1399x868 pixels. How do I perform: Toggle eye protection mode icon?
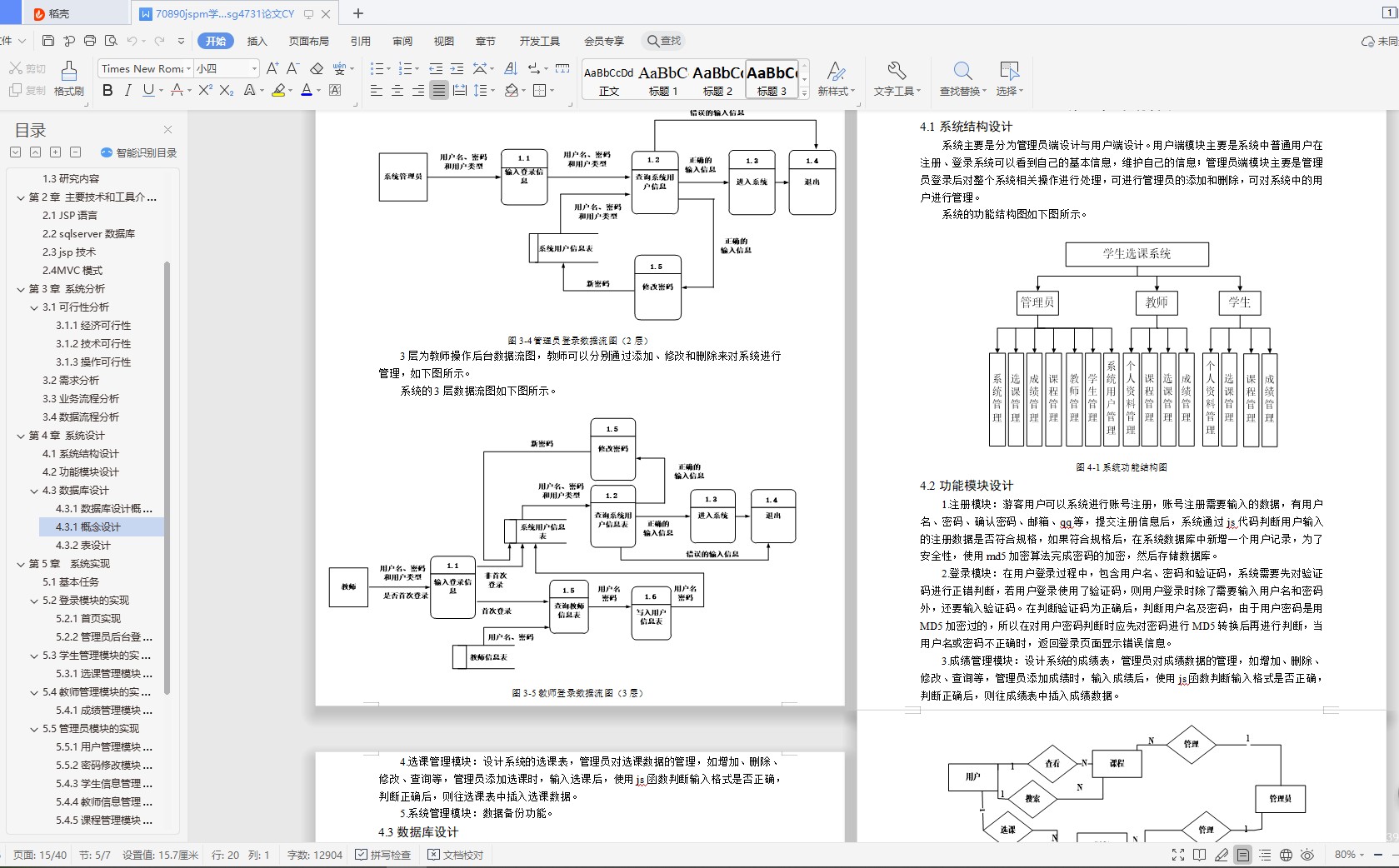coord(1307,855)
